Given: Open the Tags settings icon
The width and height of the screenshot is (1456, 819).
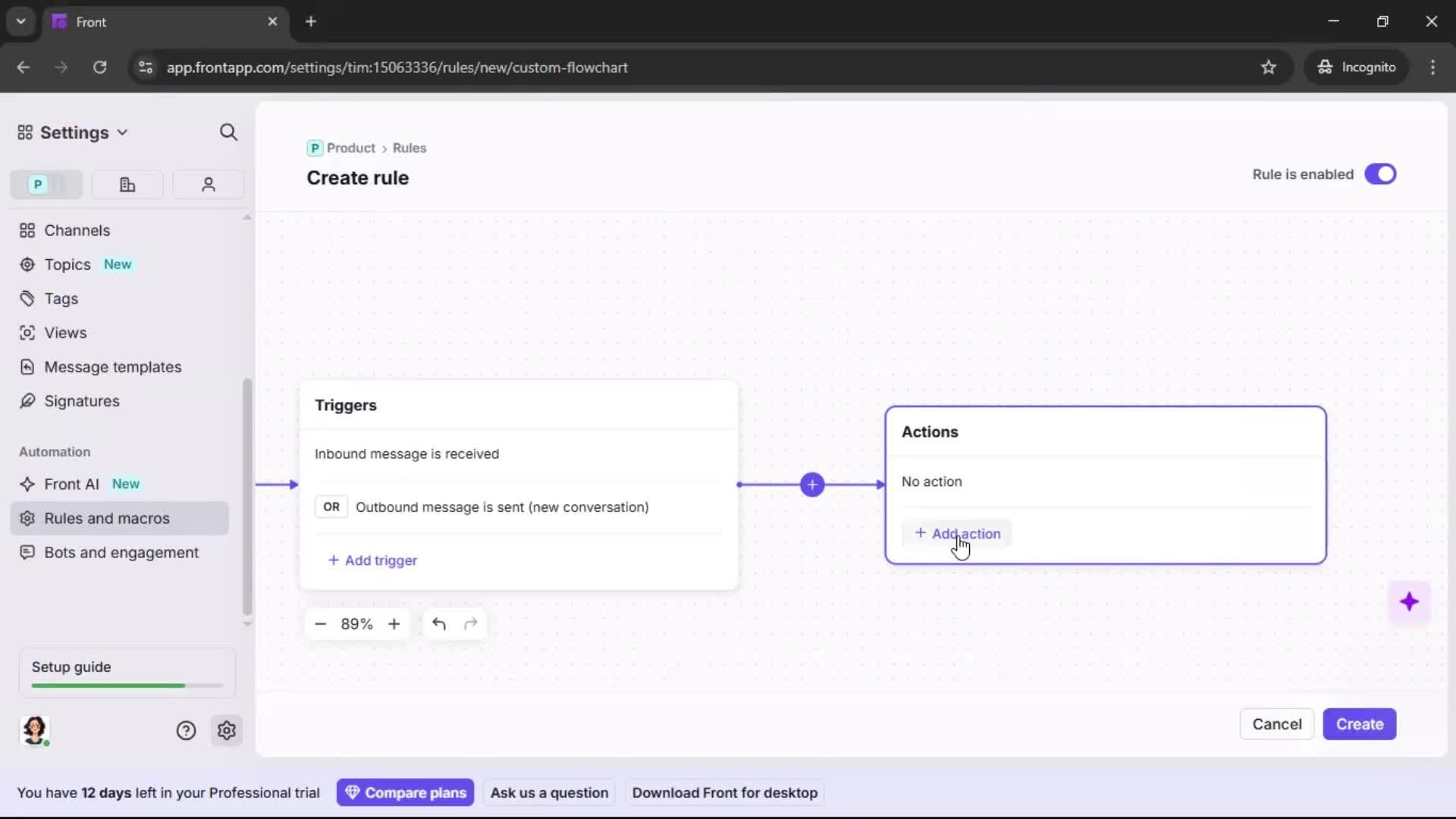Looking at the screenshot, I should (x=27, y=299).
